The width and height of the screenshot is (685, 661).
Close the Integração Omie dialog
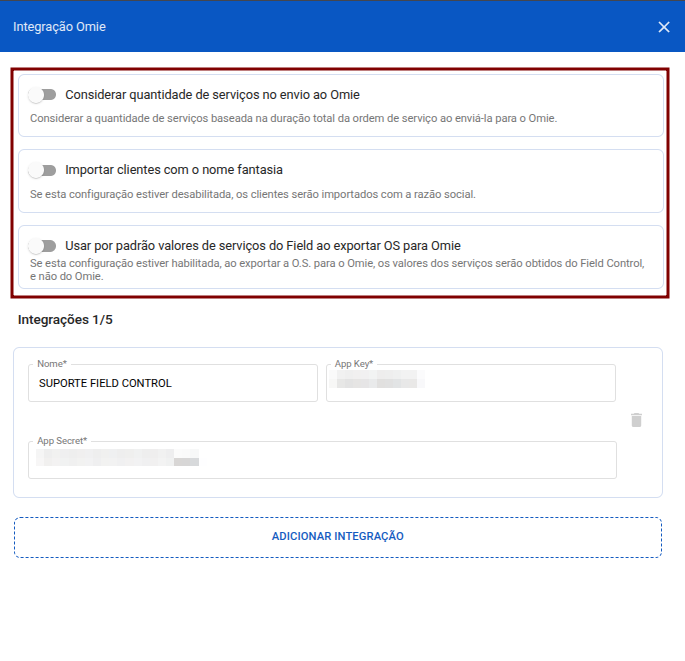(664, 27)
